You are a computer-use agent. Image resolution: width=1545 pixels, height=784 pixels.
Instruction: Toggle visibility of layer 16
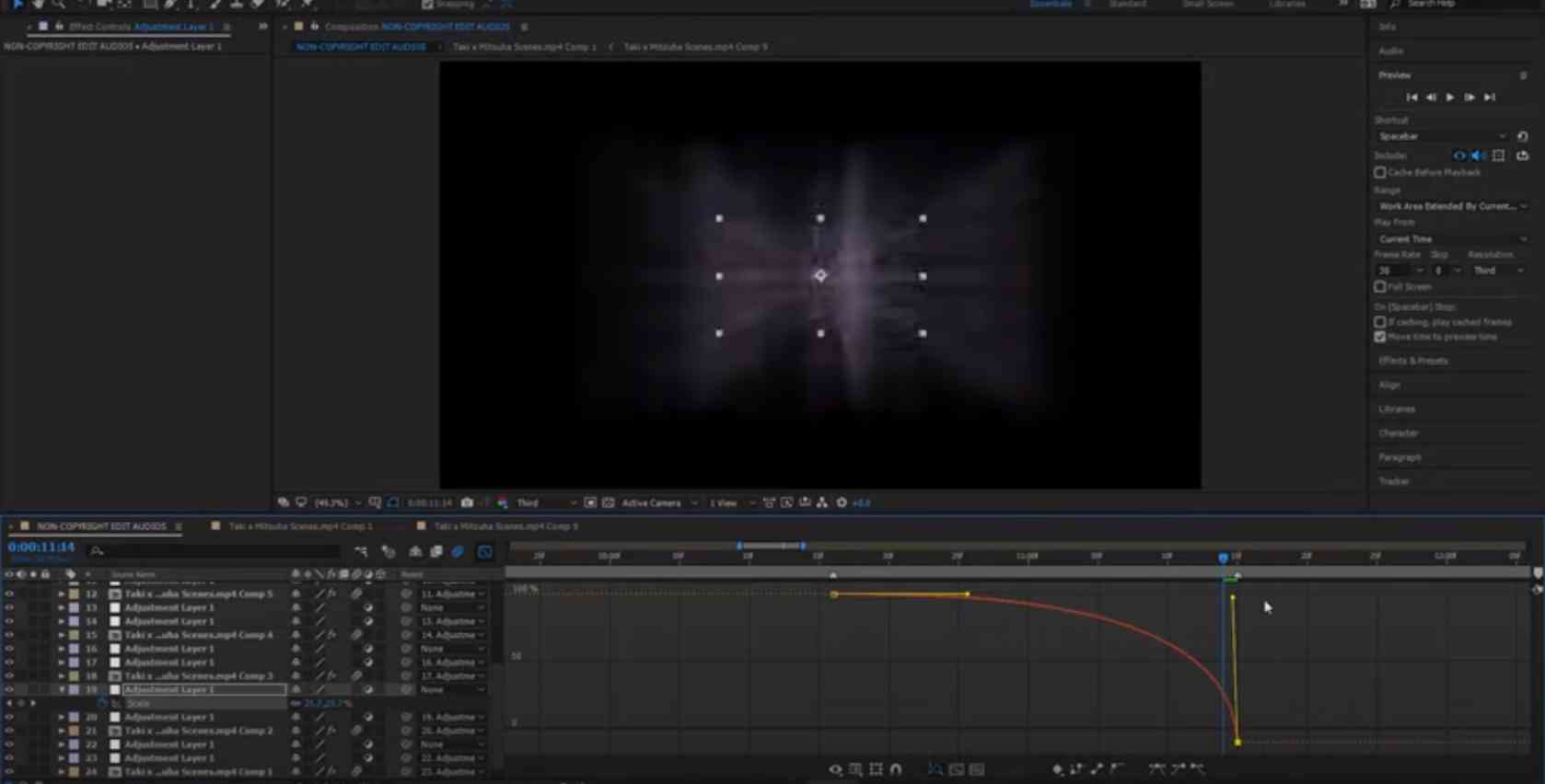click(9, 649)
